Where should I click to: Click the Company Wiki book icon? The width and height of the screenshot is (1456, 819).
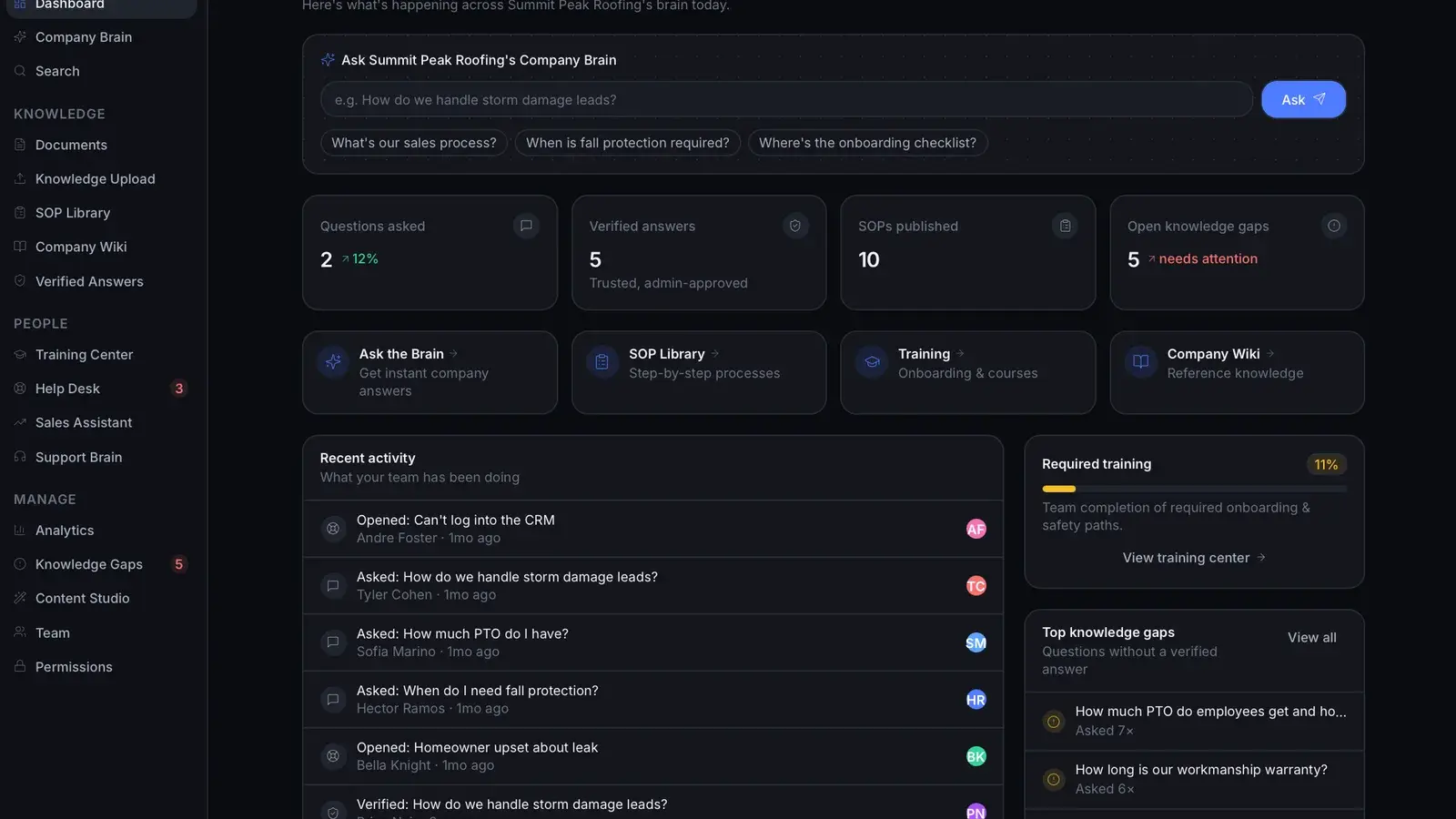coord(1141,362)
